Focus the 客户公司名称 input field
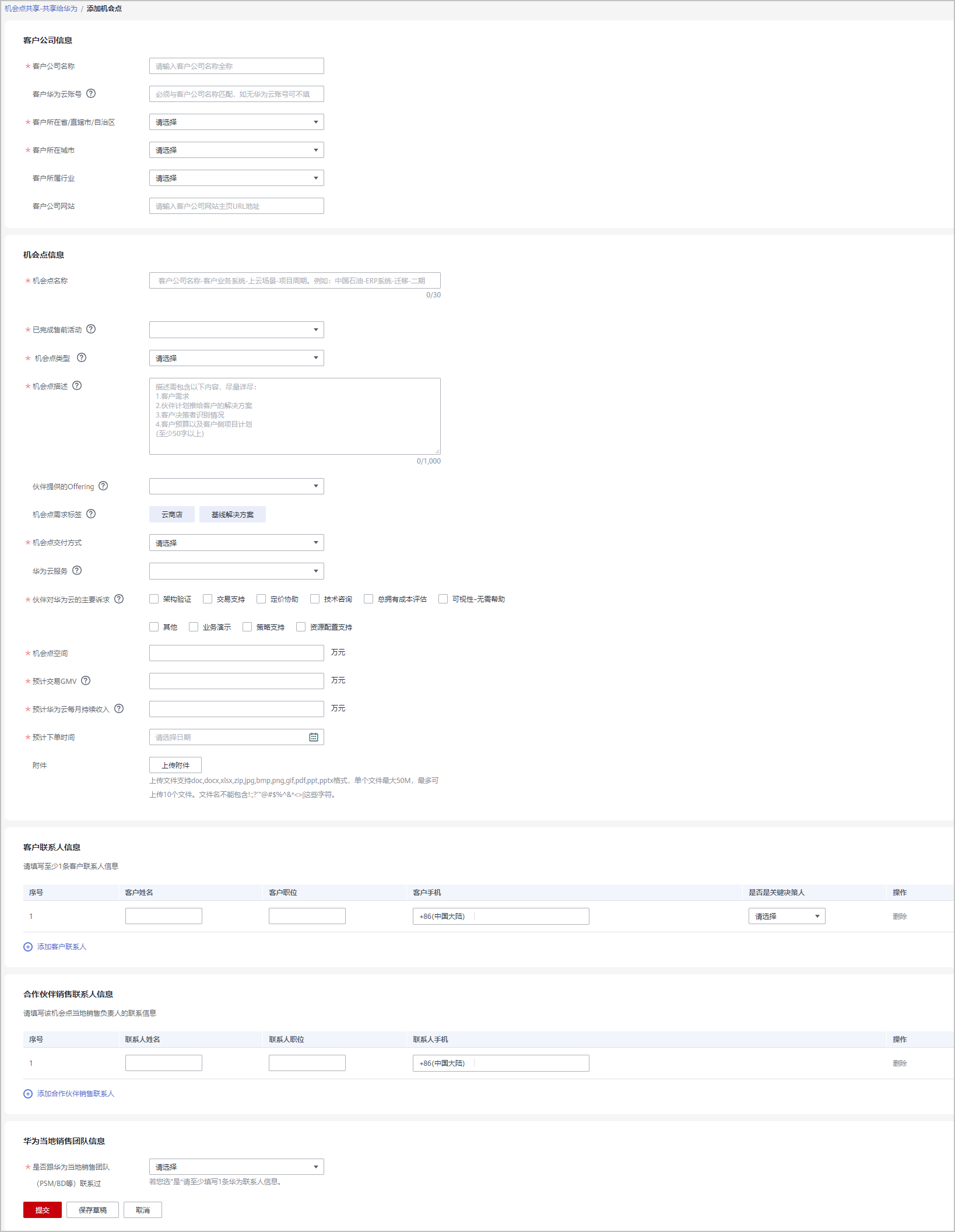The image size is (955, 1232). [237, 66]
